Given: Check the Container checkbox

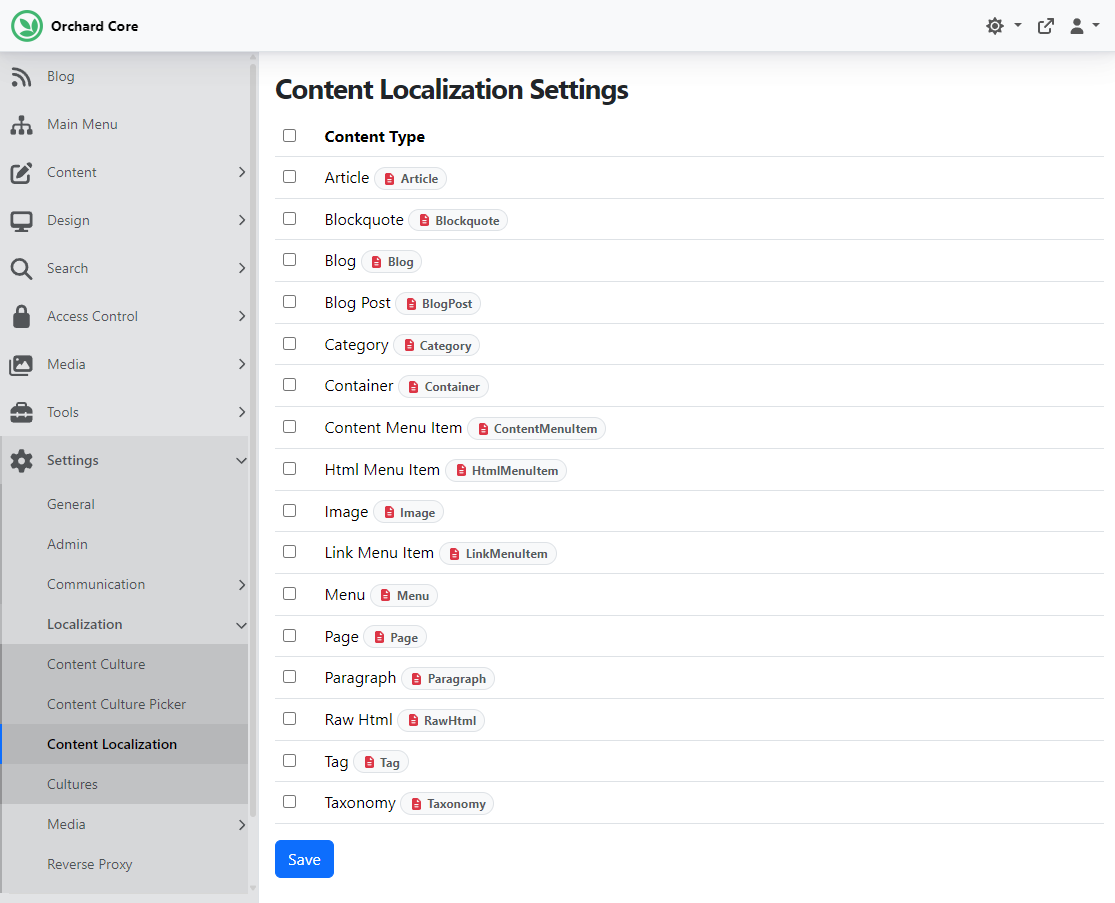Looking at the screenshot, I should [289, 385].
